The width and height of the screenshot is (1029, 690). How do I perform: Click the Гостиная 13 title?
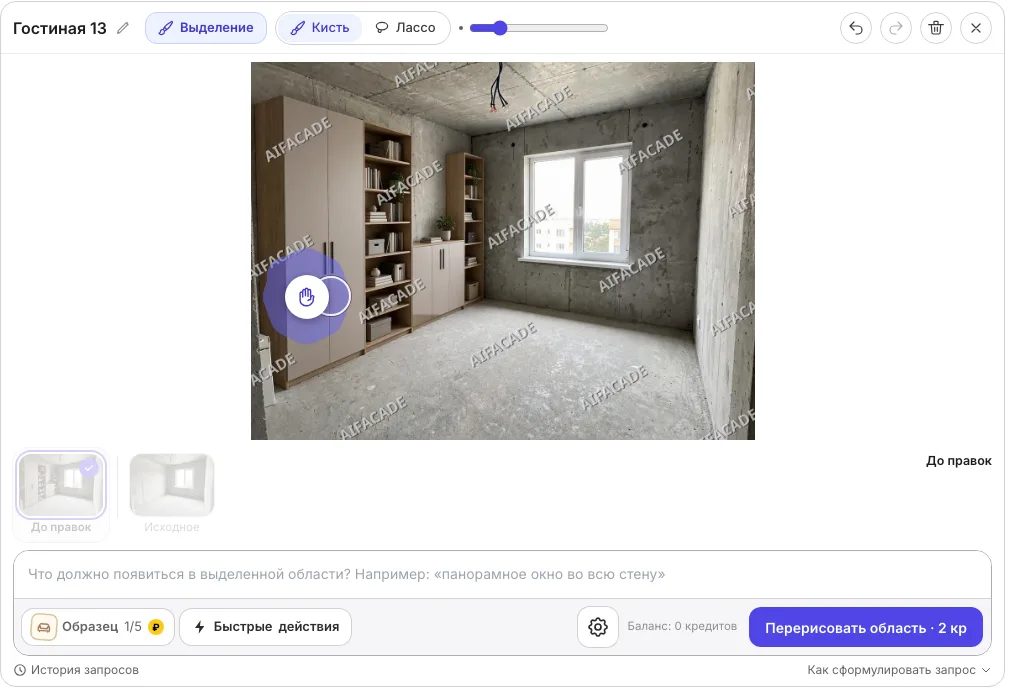(x=60, y=28)
